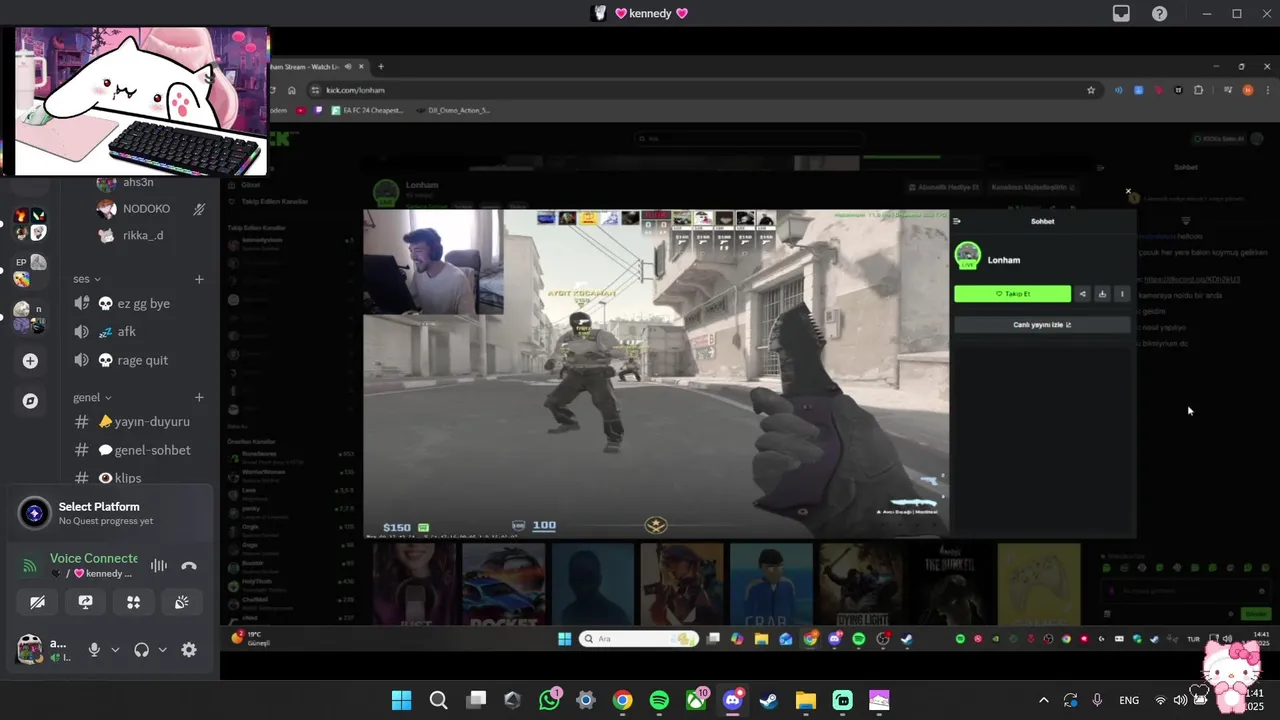Open Google Chrome from the taskbar
The width and height of the screenshot is (1280, 720).
[x=622, y=700]
